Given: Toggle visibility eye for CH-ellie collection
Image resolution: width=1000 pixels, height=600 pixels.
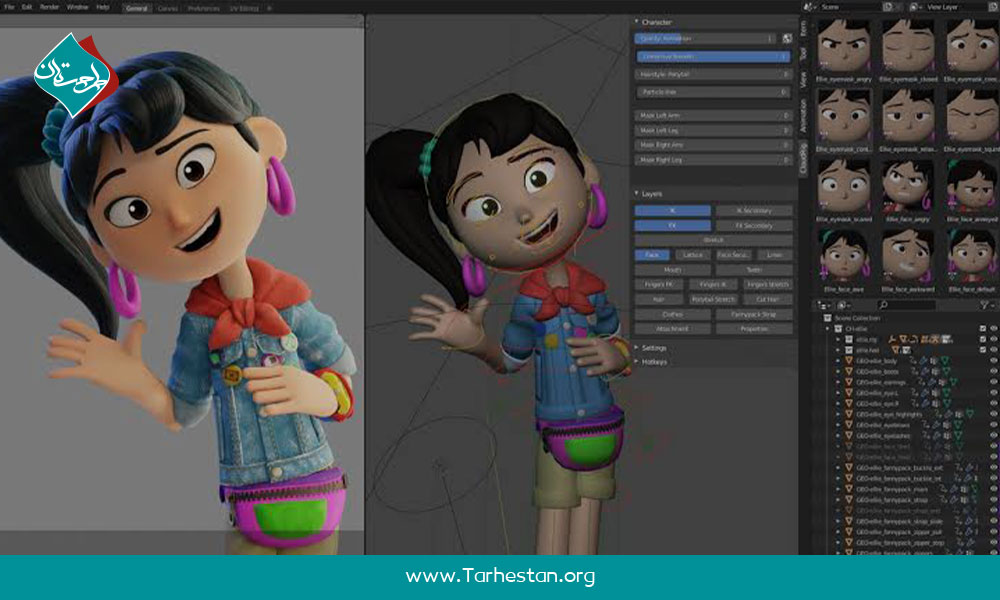Looking at the screenshot, I should click(x=993, y=328).
